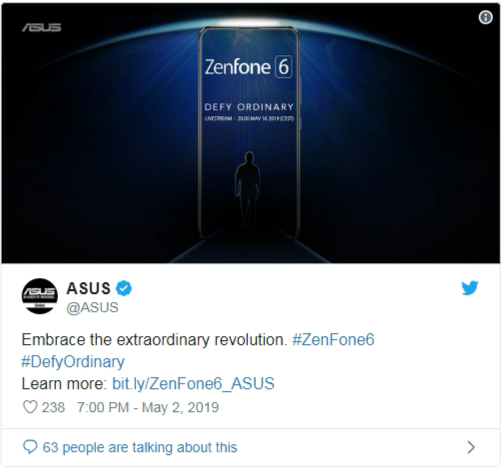Click the ASUS display name
502x468 pixels.
click(x=89, y=288)
